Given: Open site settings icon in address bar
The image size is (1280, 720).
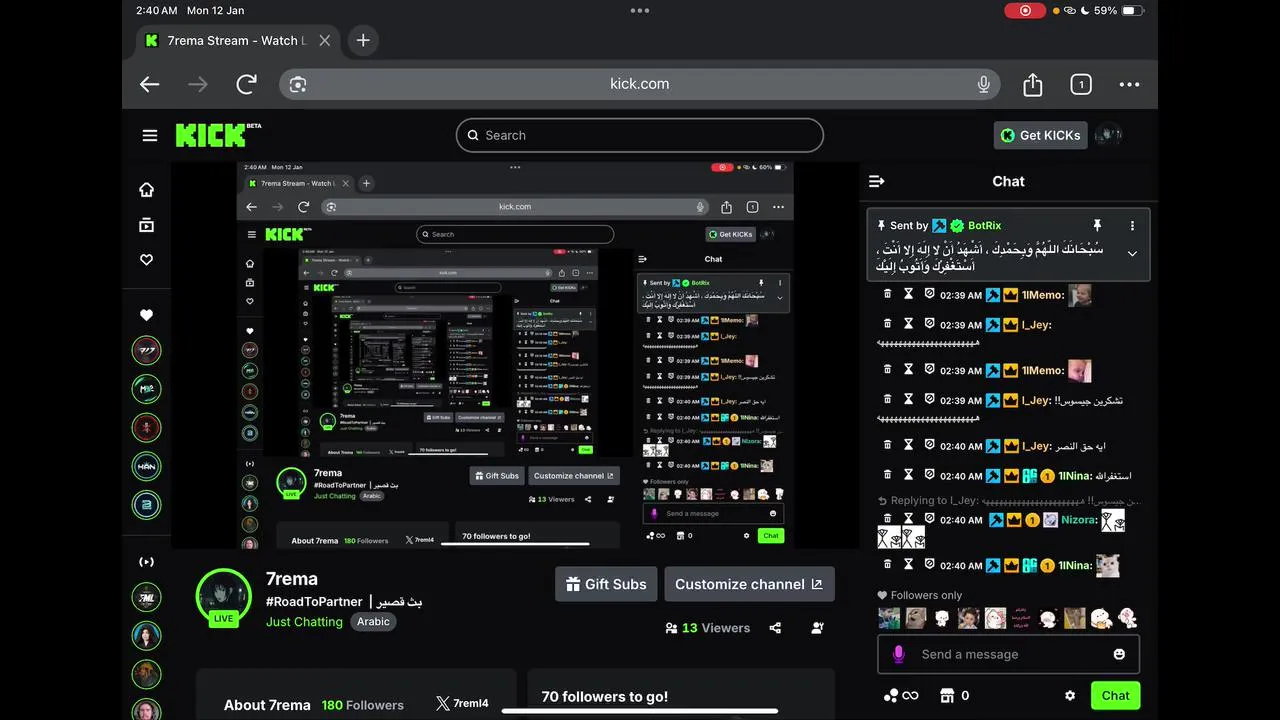Looking at the screenshot, I should pyautogui.click(x=297, y=85).
